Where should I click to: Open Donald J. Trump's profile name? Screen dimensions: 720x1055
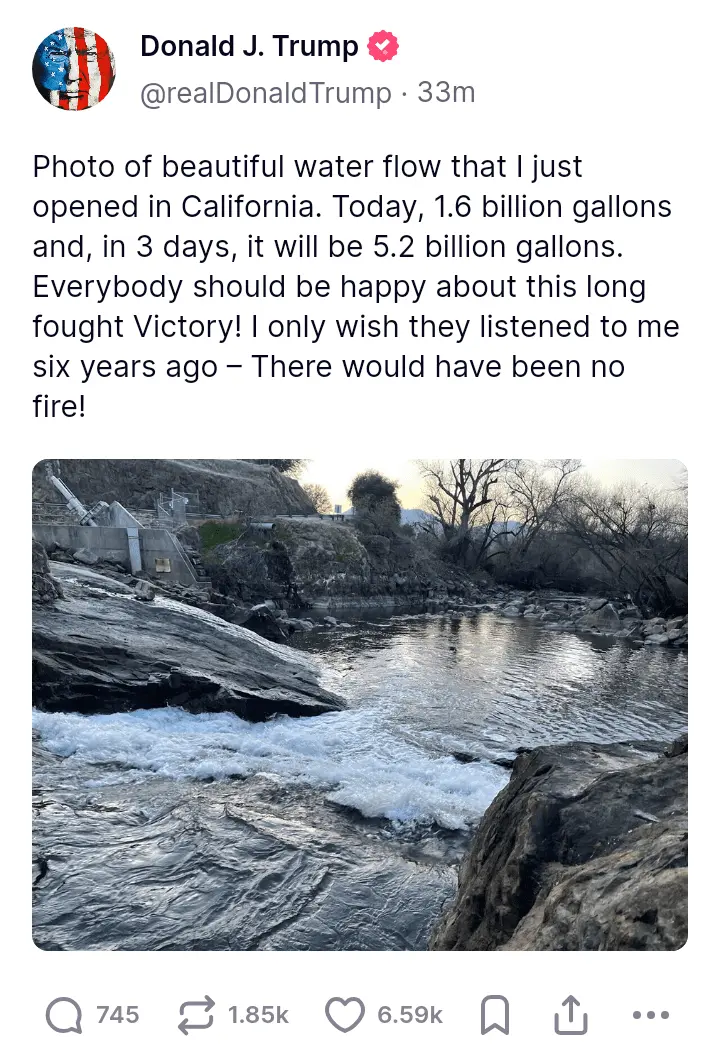[249, 46]
